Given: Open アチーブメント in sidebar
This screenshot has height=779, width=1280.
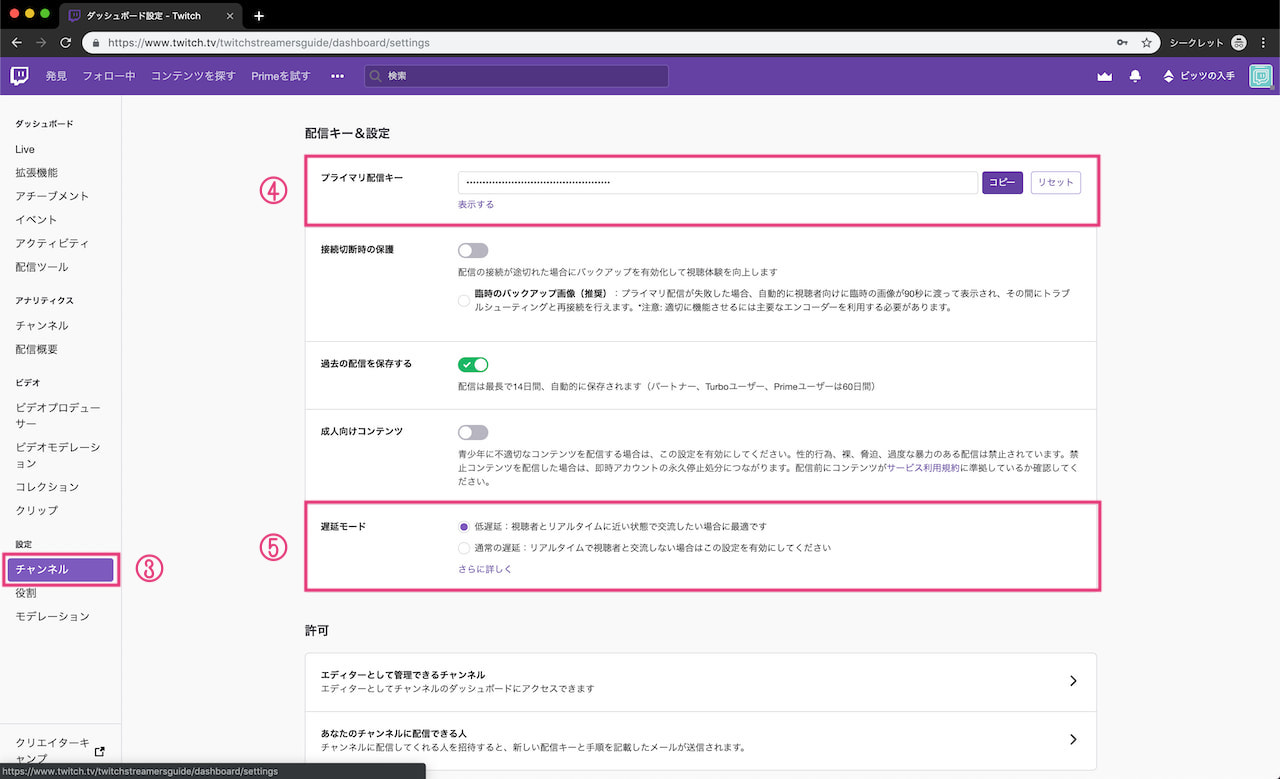Looking at the screenshot, I should (52, 196).
